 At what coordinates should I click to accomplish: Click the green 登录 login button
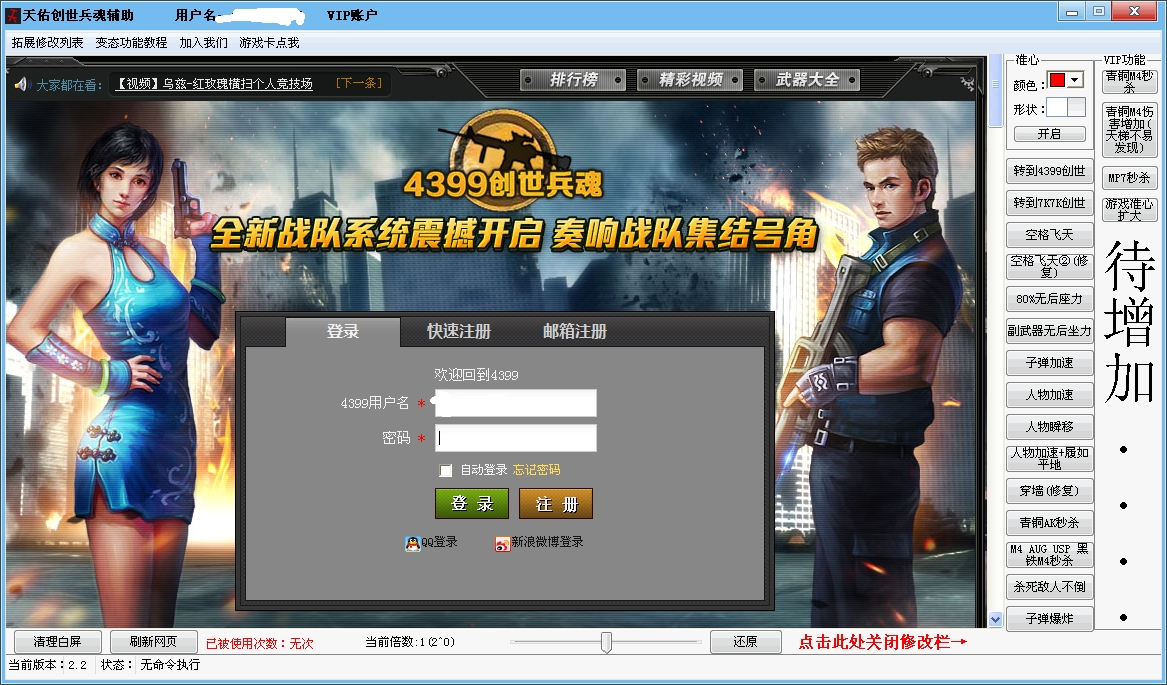(x=472, y=504)
